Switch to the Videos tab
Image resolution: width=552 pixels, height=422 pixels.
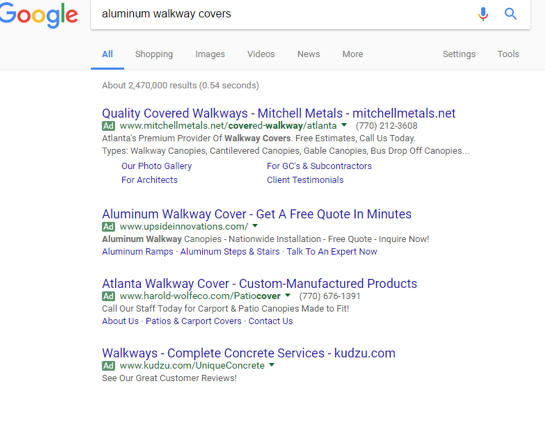click(x=261, y=54)
